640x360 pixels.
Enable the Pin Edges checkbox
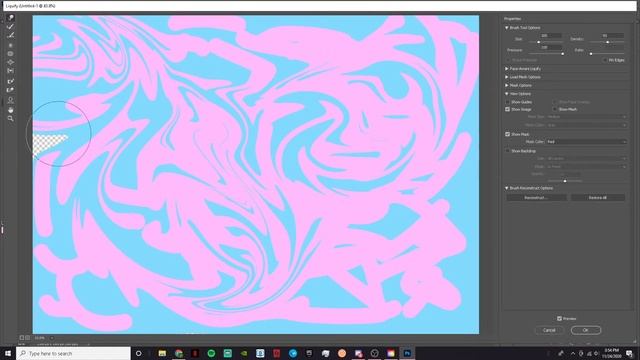tap(605, 60)
